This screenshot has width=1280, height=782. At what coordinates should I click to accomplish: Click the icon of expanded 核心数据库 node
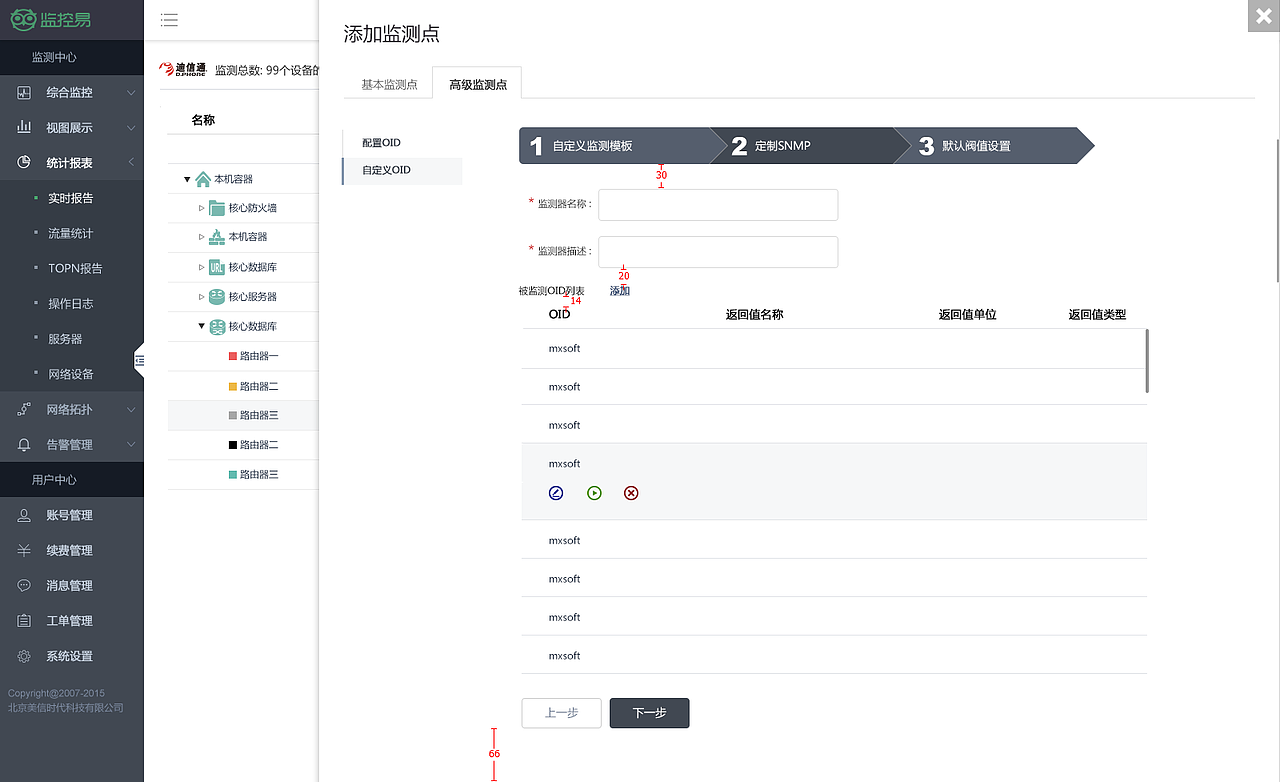217,327
